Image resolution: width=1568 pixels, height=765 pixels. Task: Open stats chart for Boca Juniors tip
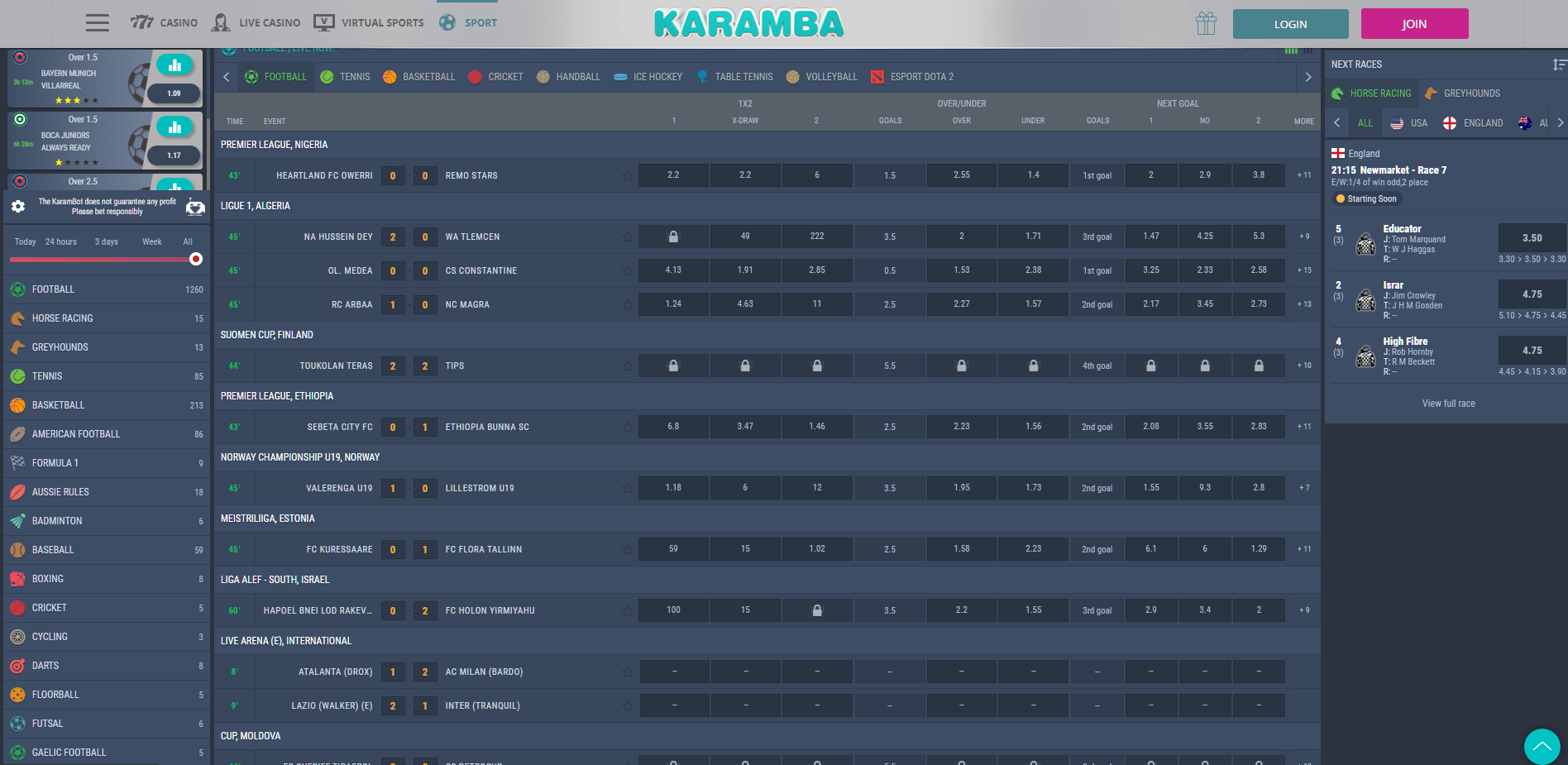click(x=174, y=127)
